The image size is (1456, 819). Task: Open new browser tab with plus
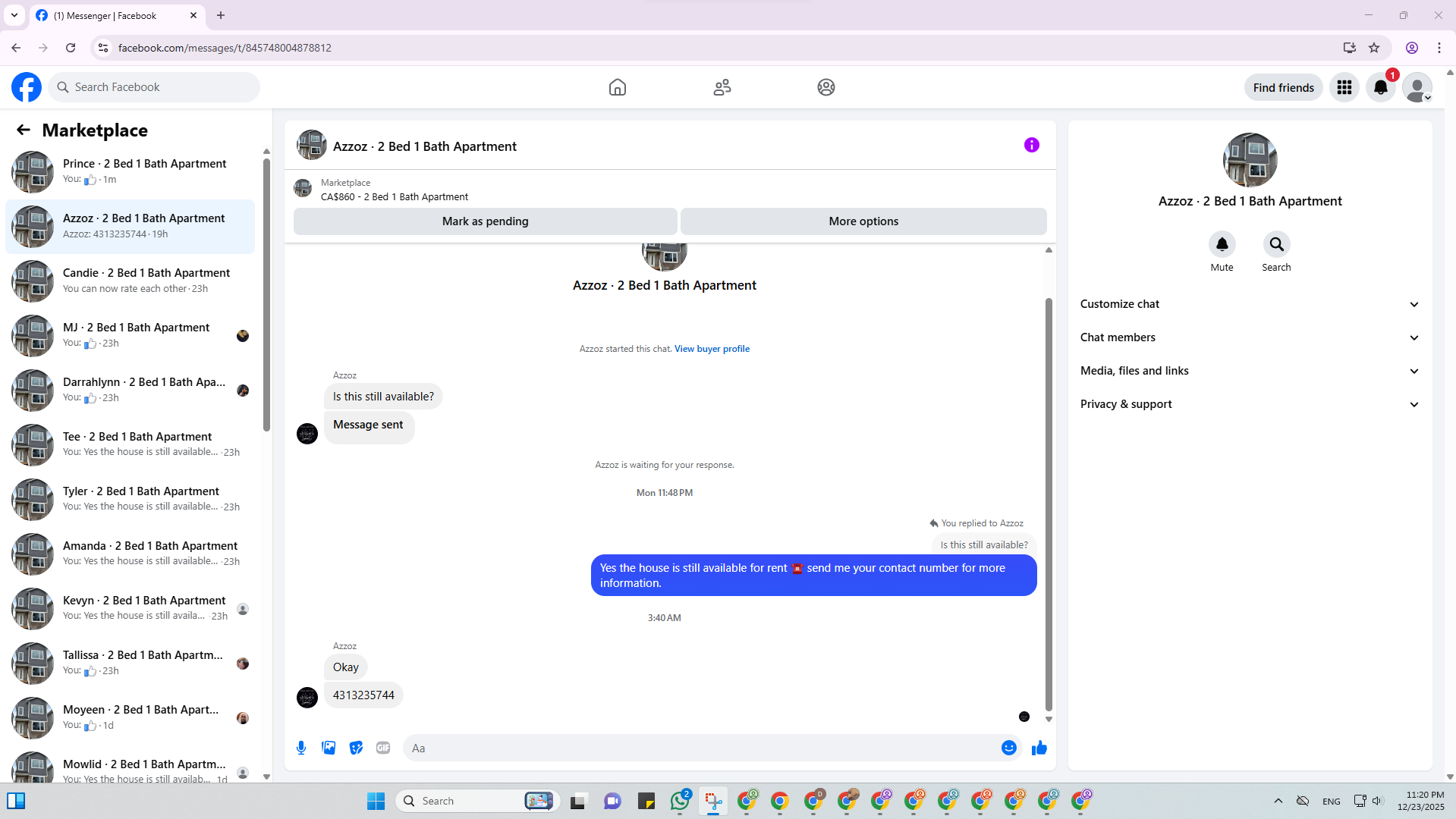tap(221, 15)
